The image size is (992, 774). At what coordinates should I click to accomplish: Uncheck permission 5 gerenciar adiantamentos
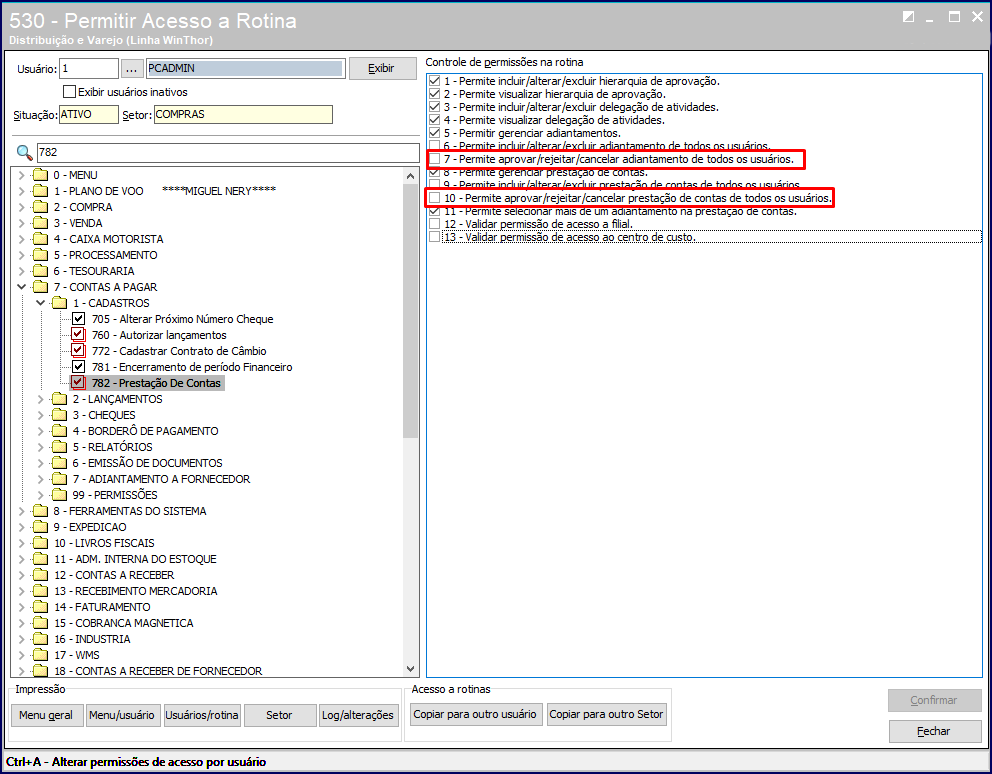(435, 133)
